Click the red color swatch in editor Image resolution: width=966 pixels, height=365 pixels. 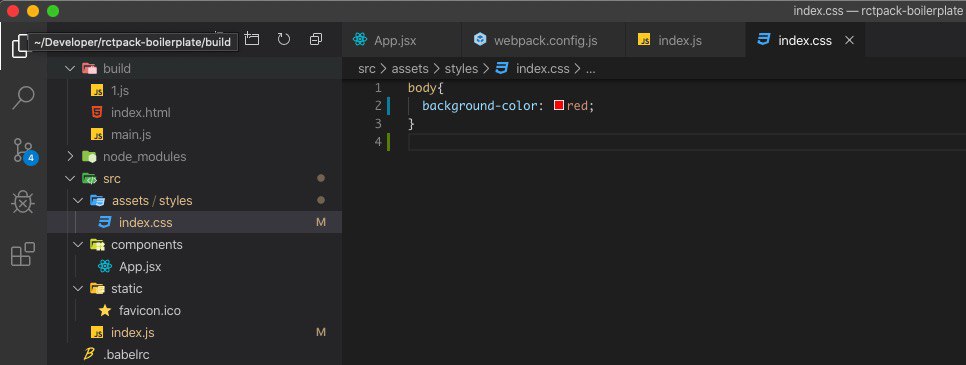(x=559, y=105)
